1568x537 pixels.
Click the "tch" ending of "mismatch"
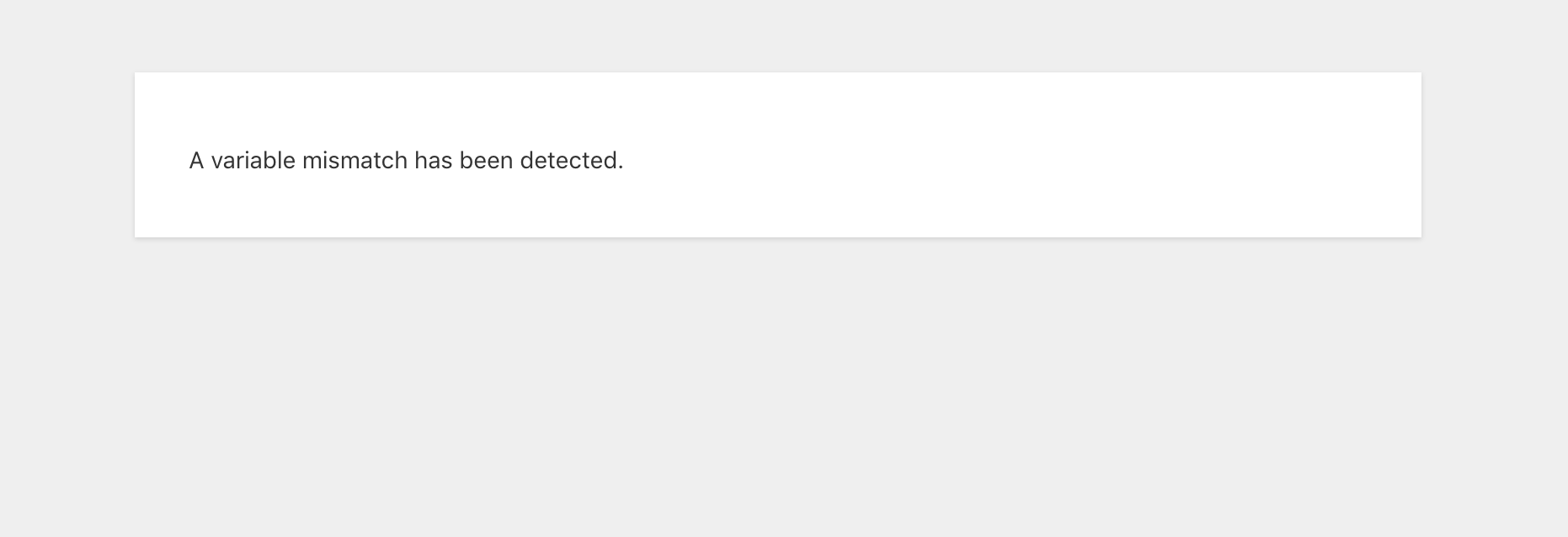pos(391,160)
